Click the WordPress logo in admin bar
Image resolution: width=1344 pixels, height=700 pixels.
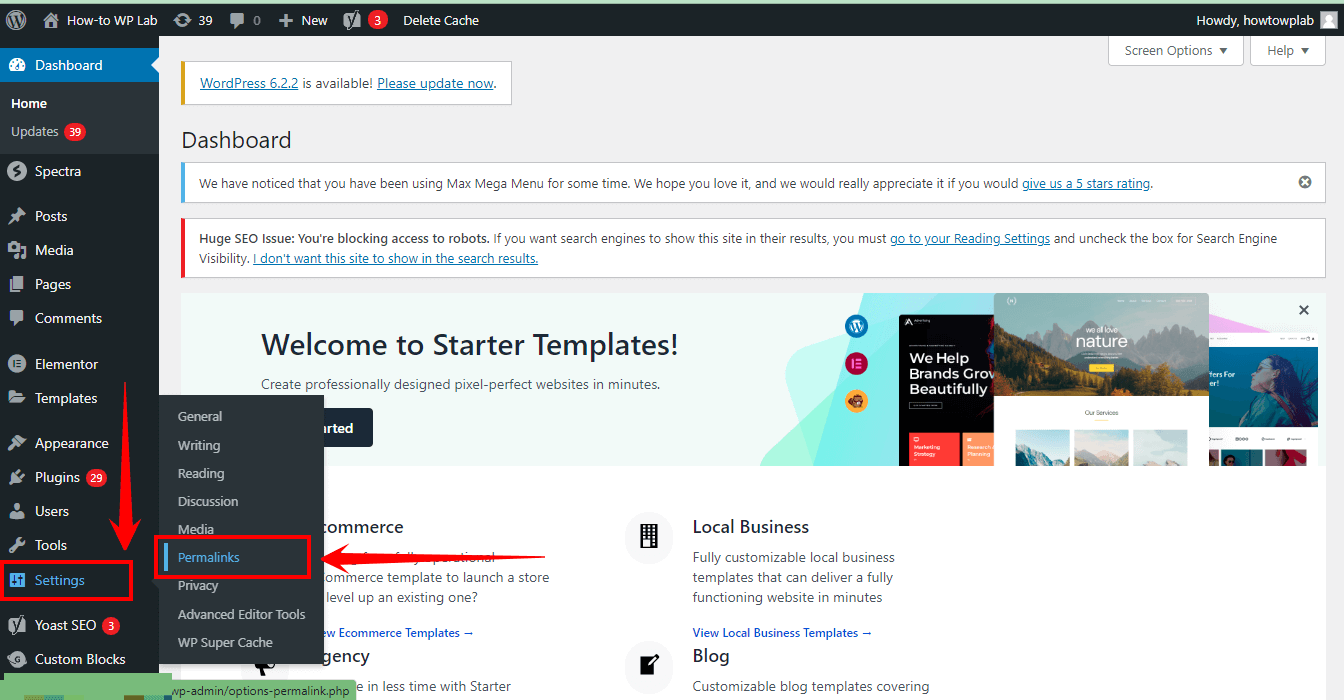[x=16, y=20]
